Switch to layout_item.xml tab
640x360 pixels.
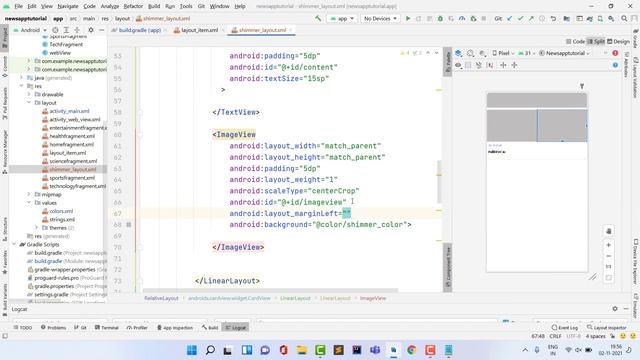pyautogui.click(x=199, y=30)
